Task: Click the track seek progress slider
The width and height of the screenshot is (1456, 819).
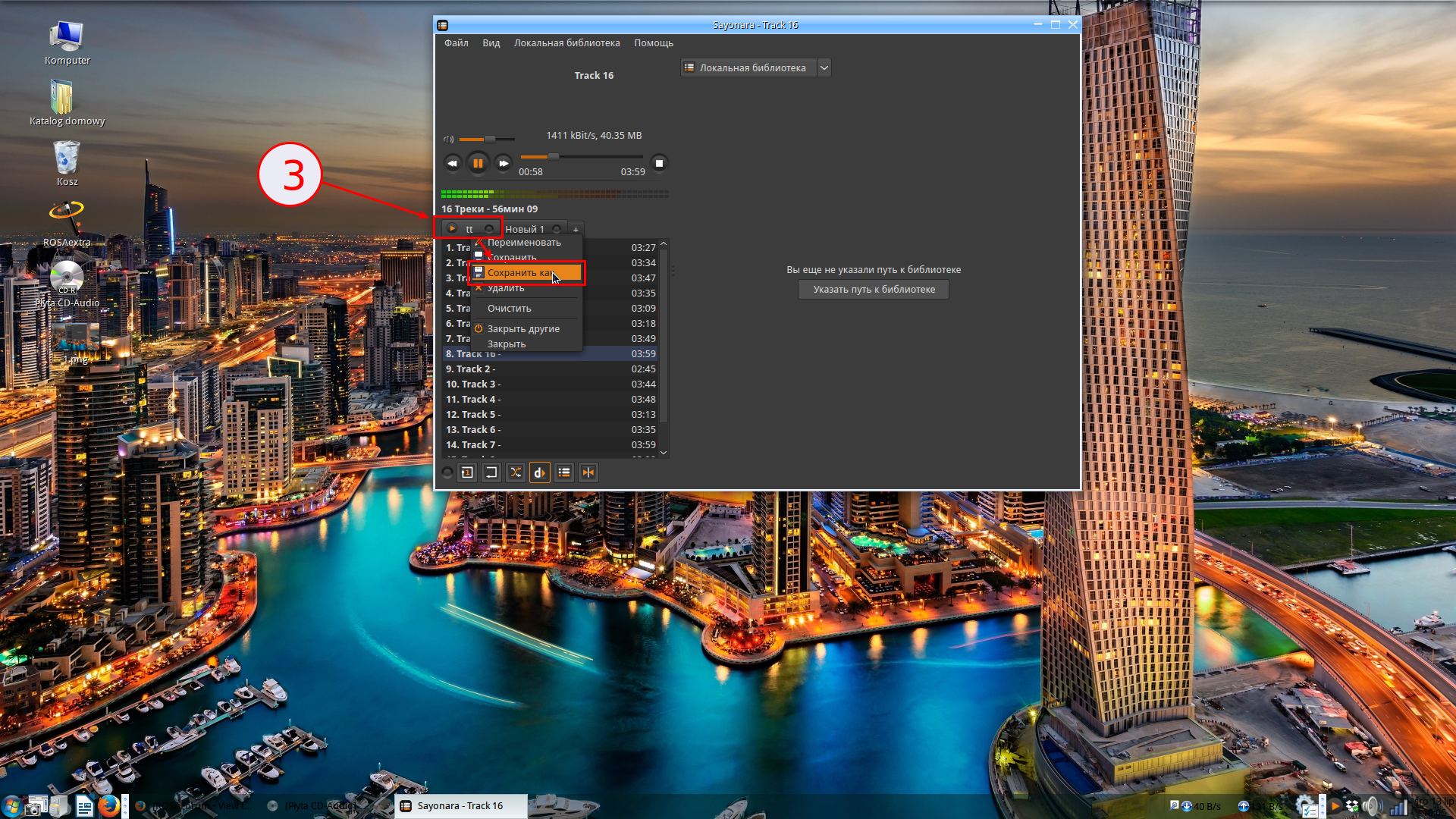Action: (581, 157)
